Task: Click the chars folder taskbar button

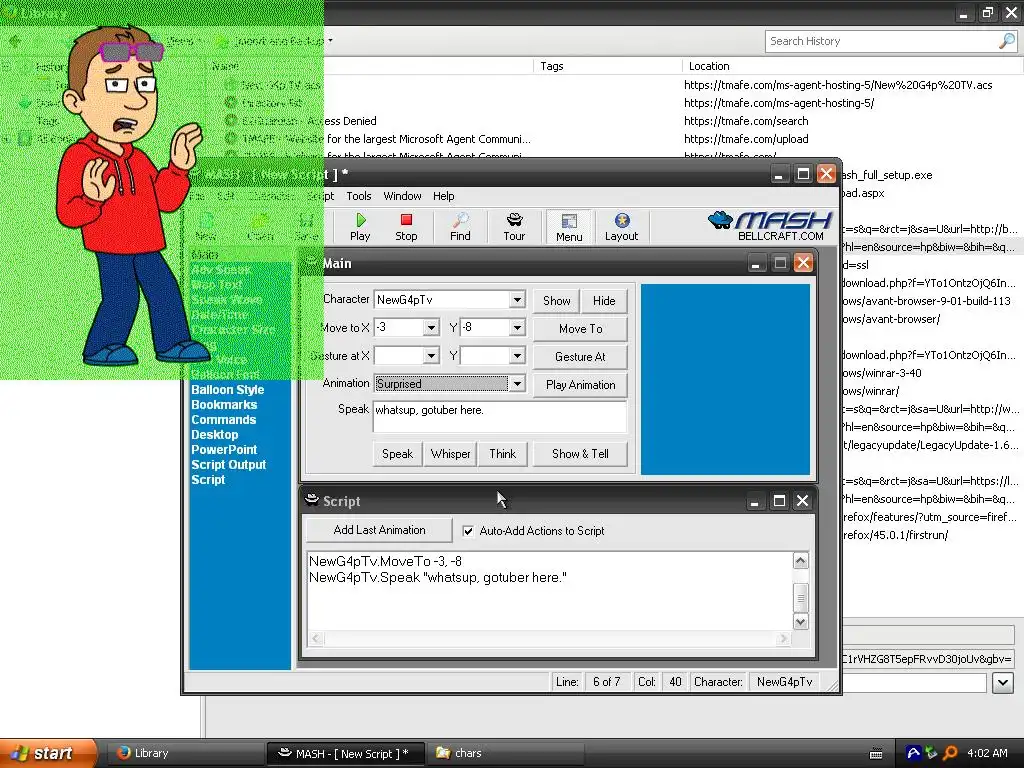Action: point(503,753)
